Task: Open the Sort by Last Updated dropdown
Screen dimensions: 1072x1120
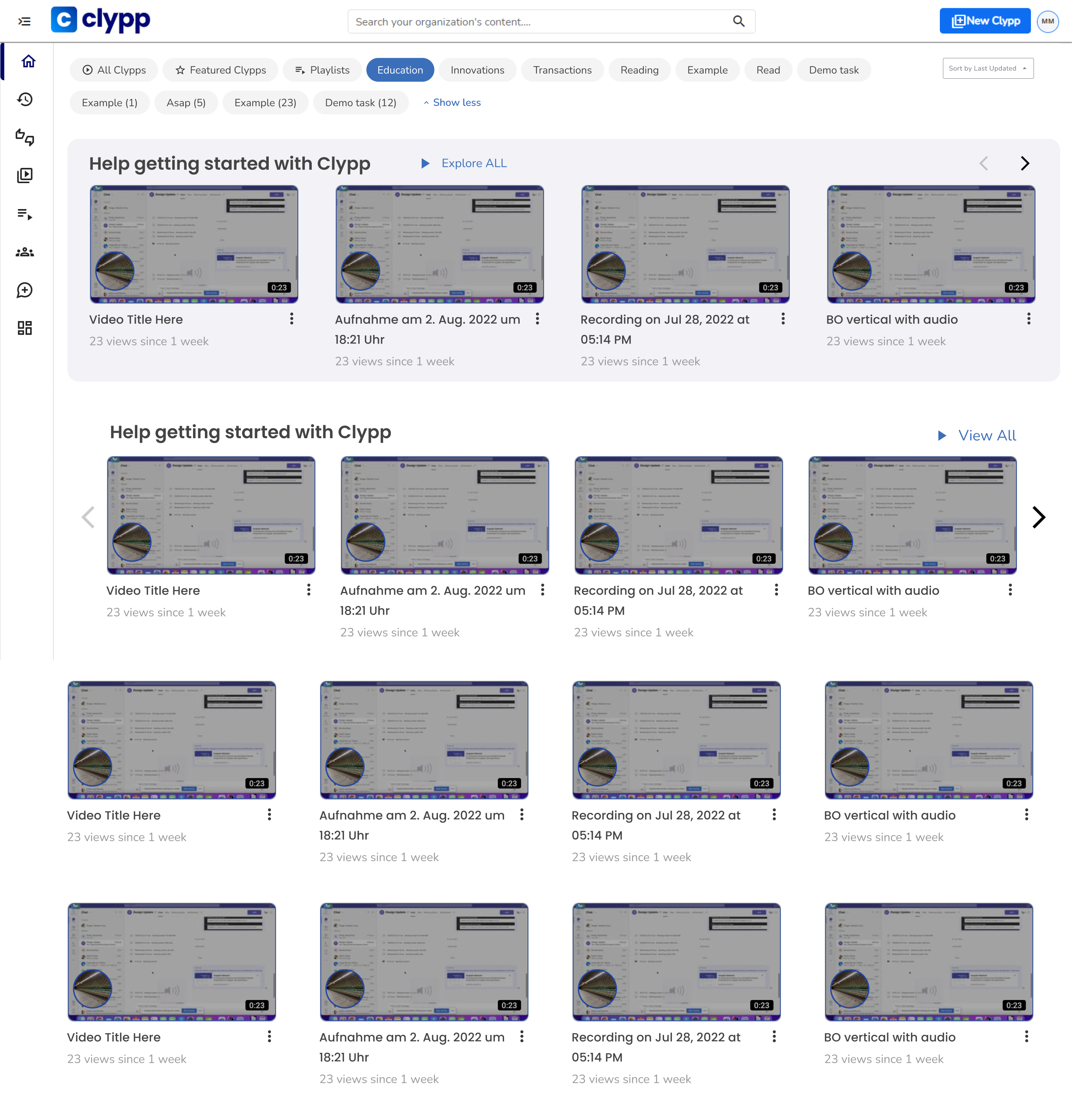Action: 987,69
